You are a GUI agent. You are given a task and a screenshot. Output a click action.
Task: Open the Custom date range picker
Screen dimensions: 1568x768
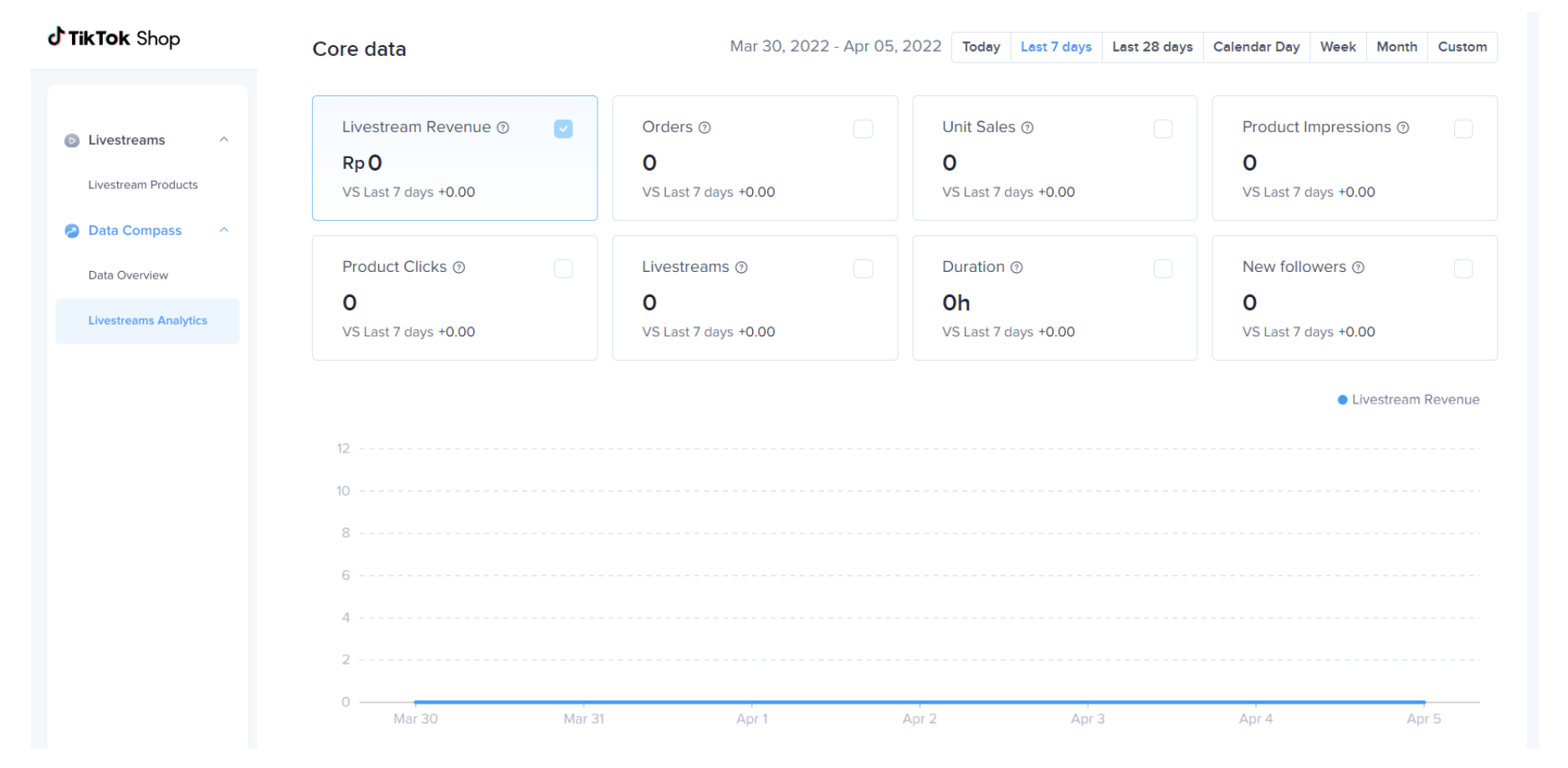pos(1462,47)
